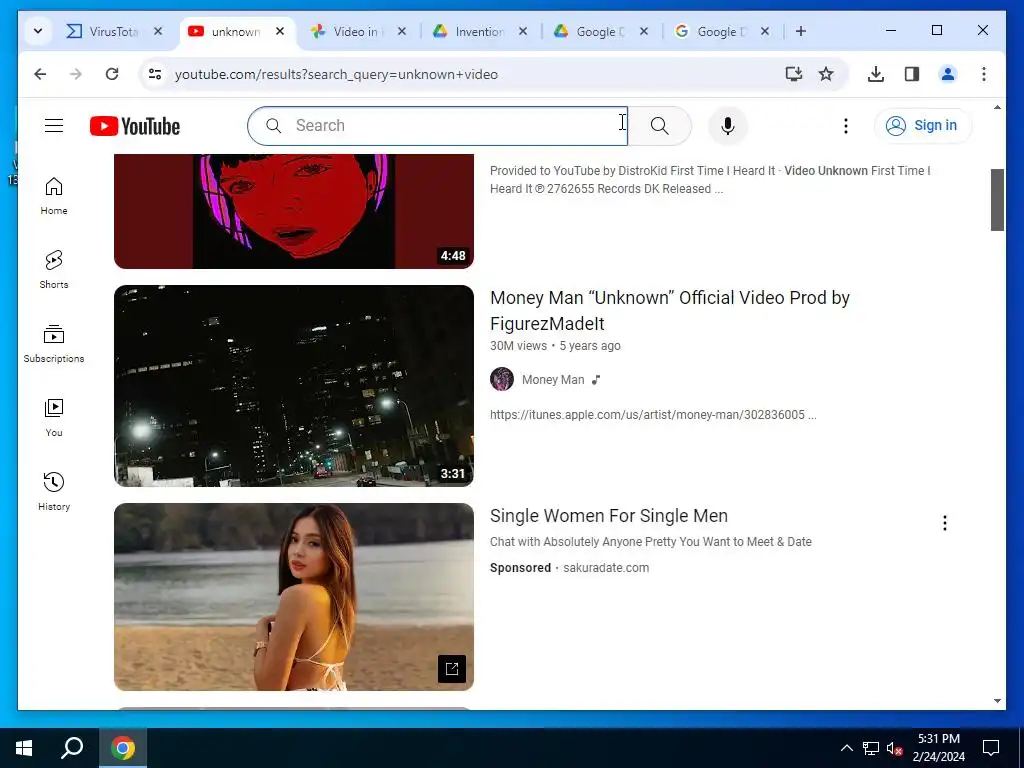
Task: View site information icon in address bar
Action: [x=155, y=74]
